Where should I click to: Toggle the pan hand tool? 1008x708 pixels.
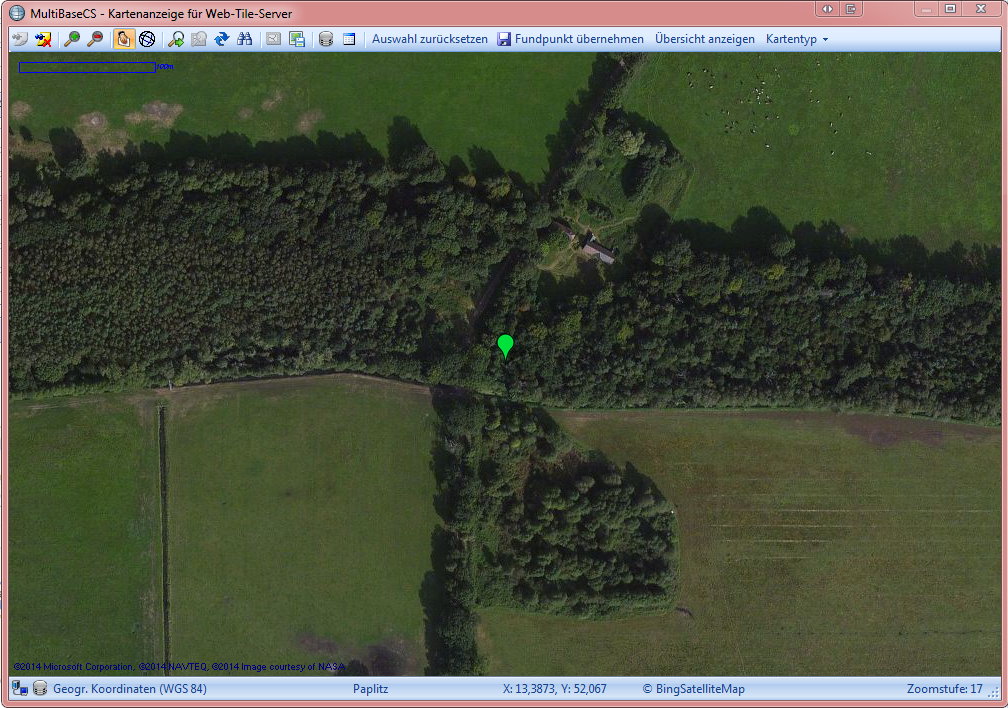point(124,39)
